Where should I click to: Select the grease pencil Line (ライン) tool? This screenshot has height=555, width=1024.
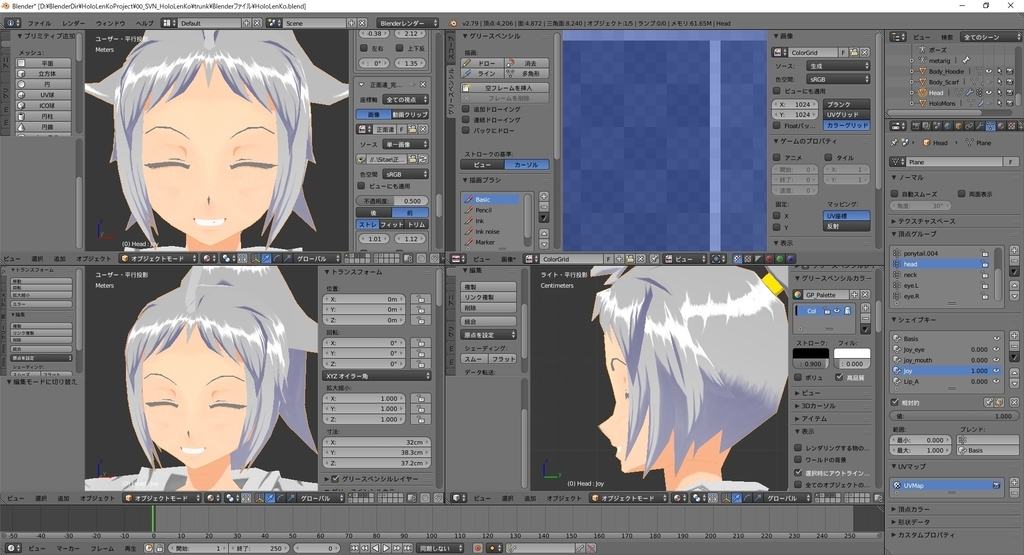[x=481, y=74]
